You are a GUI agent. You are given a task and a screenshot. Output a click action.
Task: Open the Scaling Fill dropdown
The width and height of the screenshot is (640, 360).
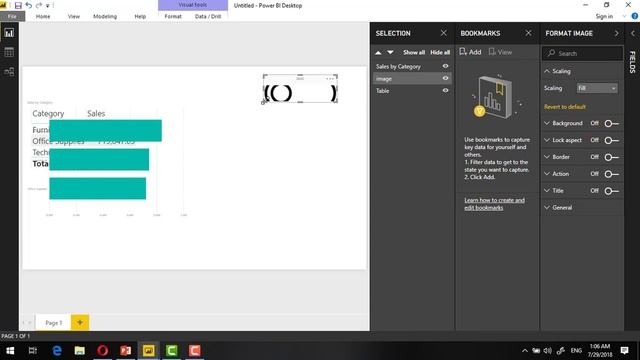(597, 88)
